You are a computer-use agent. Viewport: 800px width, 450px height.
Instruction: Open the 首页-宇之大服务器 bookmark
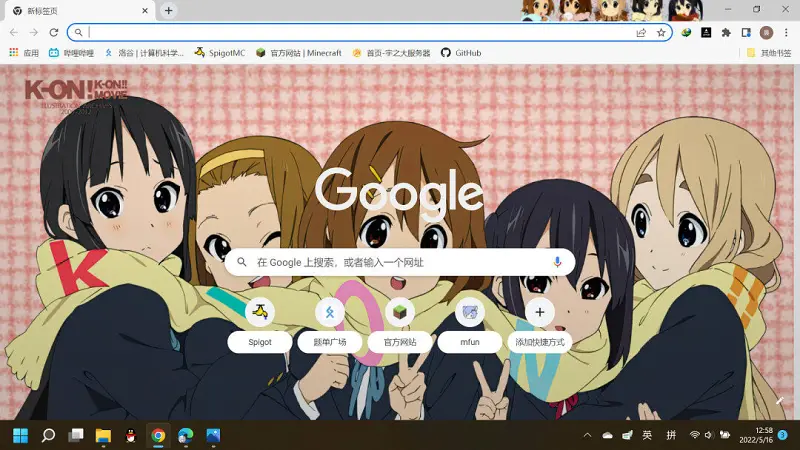pyautogui.click(x=391, y=53)
